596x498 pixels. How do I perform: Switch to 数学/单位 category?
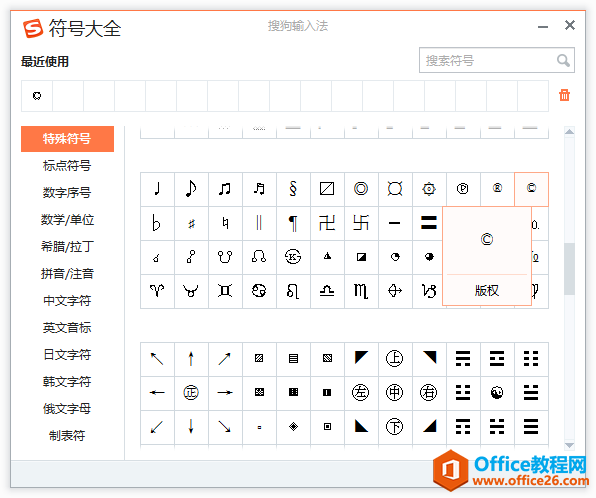67,220
